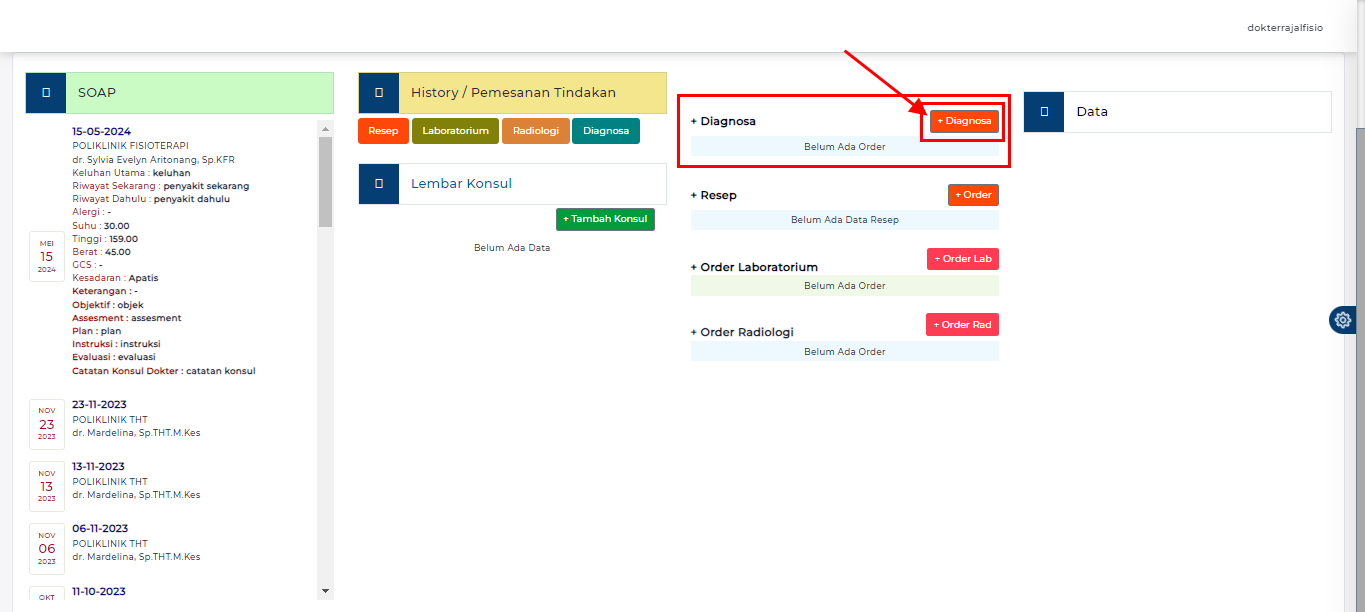
Task: Open the dokterrajalfisio user menu
Action: click(x=1284, y=28)
